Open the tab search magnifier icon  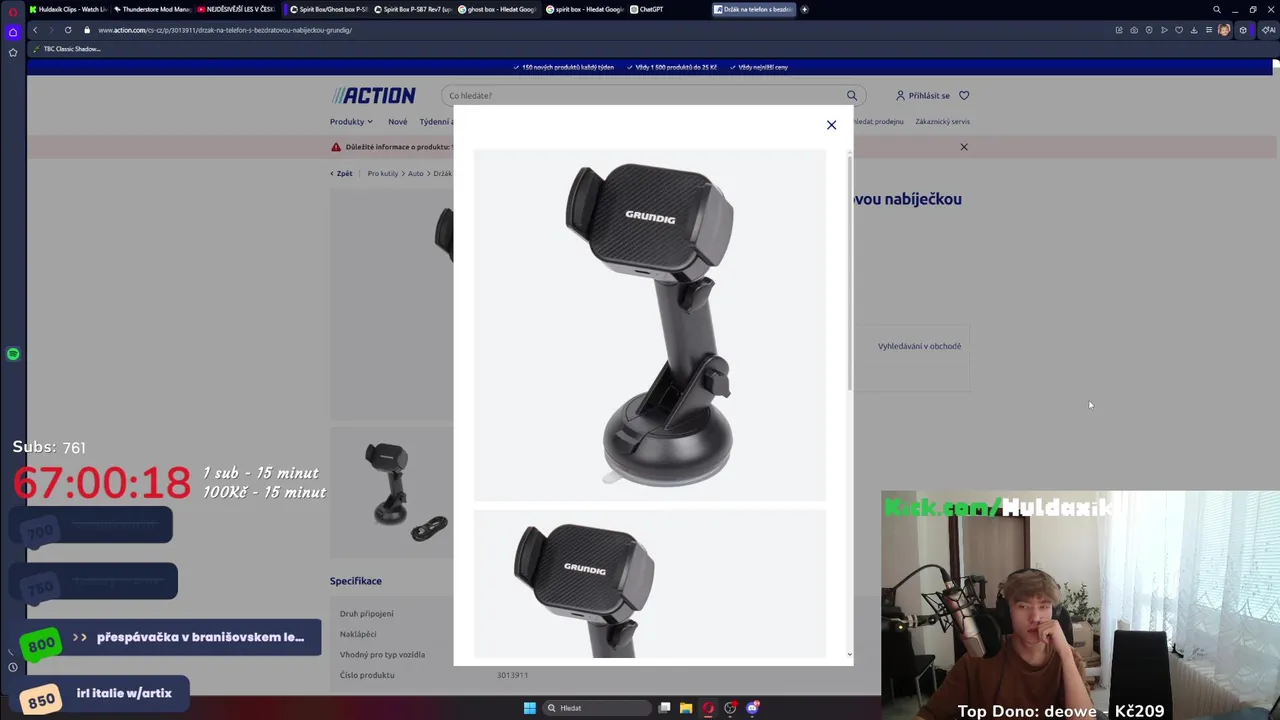pyautogui.click(x=1217, y=9)
